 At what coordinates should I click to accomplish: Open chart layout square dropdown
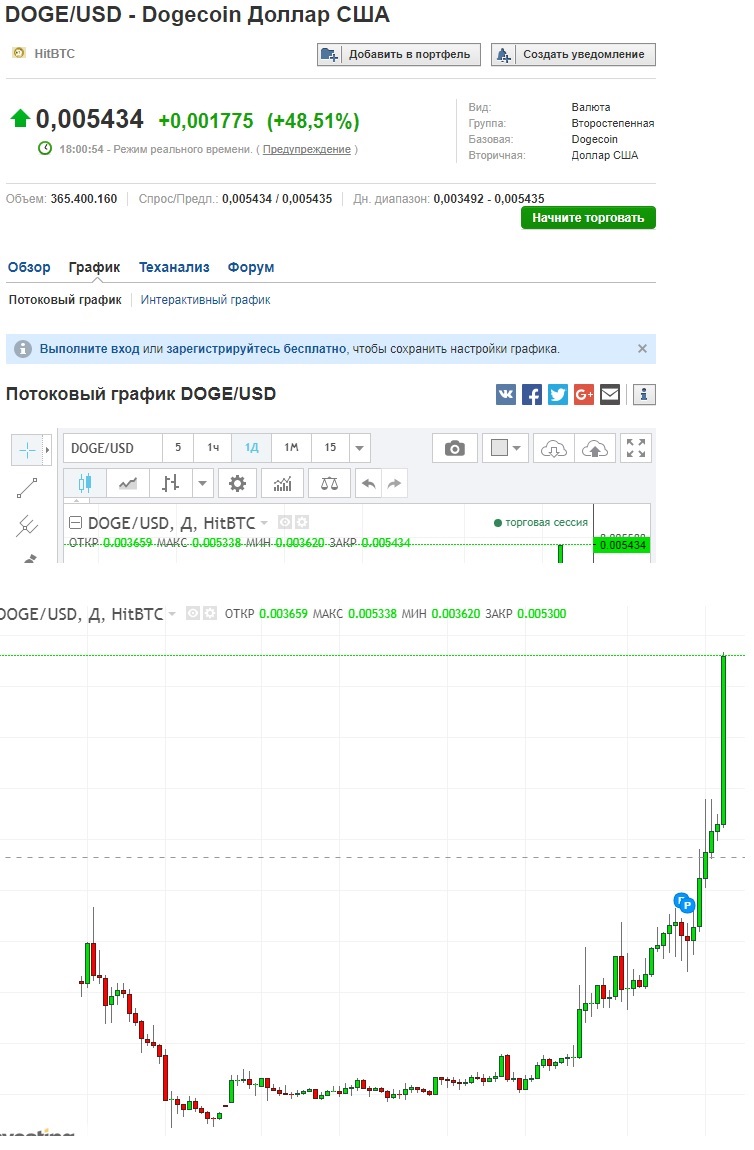[x=505, y=448]
